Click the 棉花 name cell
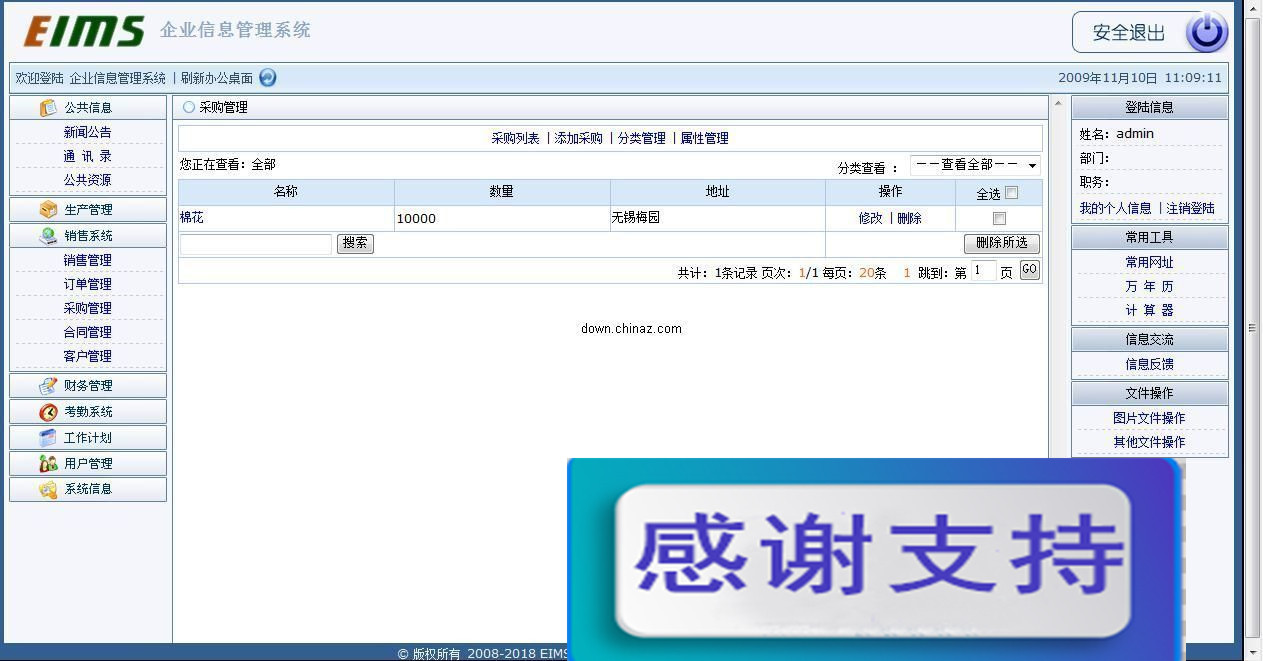This screenshot has width=1263, height=661. (286, 218)
